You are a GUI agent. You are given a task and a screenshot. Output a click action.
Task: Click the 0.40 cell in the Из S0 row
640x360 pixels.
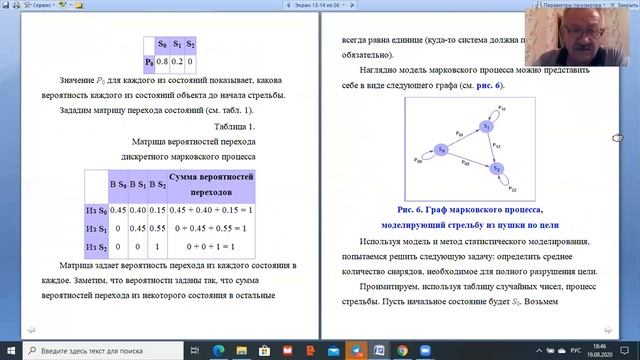coord(138,210)
